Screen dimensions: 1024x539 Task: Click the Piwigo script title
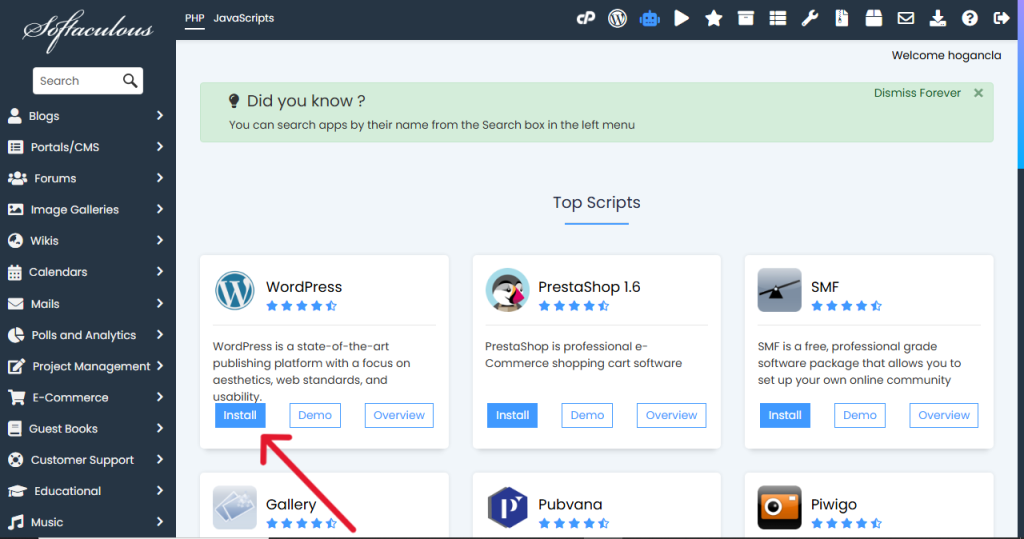pos(834,504)
